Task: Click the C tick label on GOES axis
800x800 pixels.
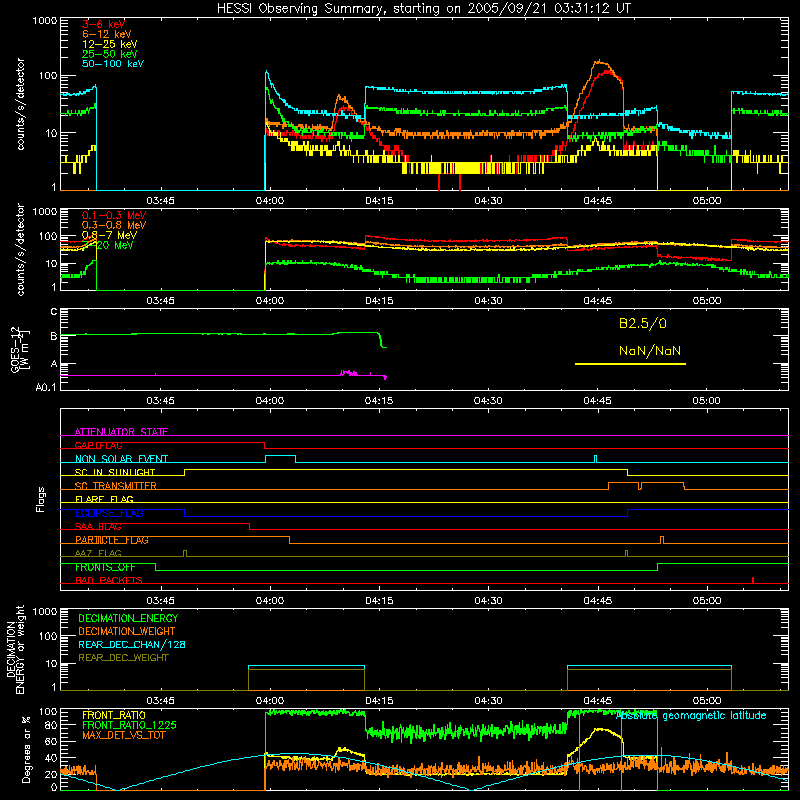Action: [54, 312]
